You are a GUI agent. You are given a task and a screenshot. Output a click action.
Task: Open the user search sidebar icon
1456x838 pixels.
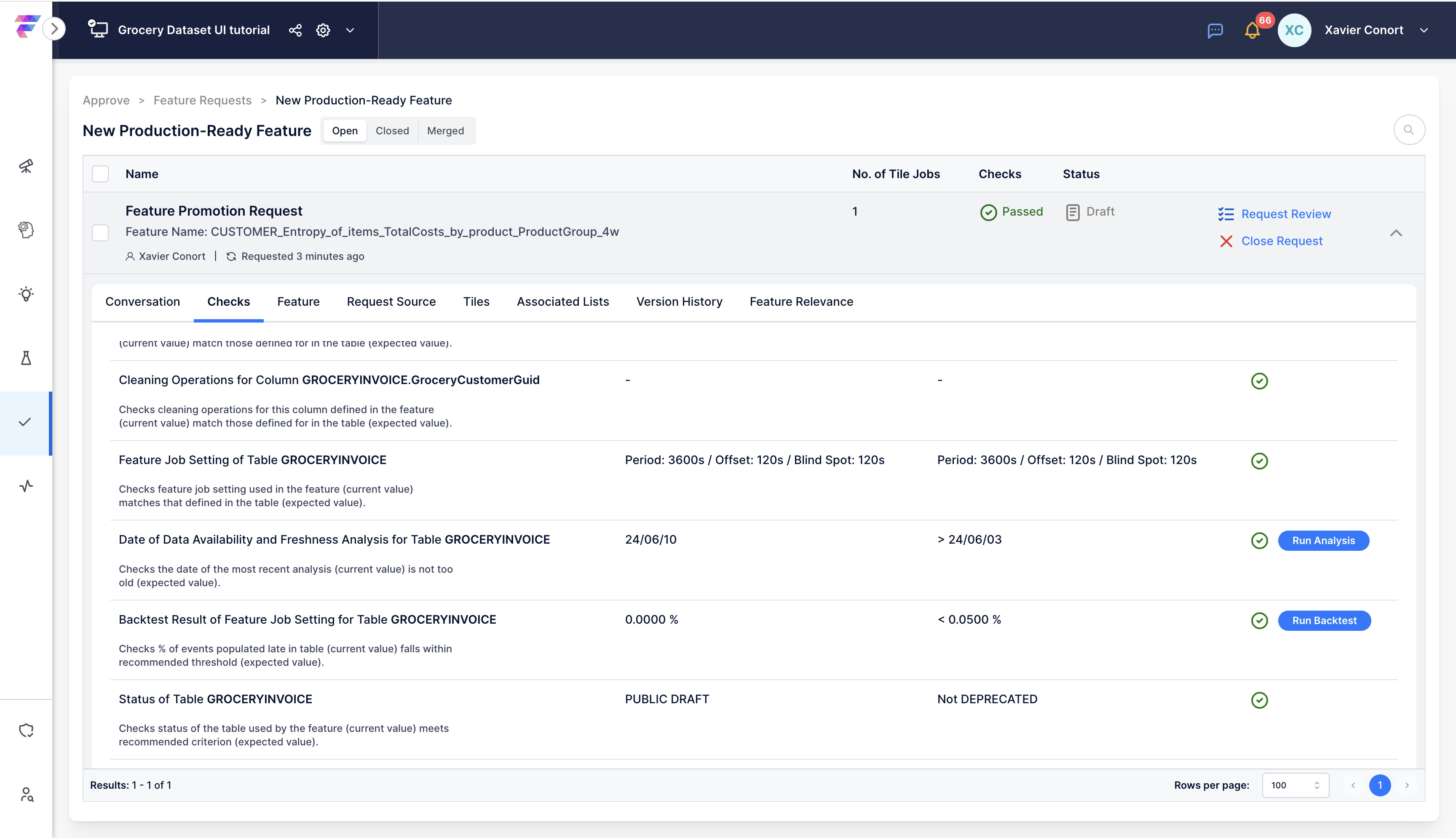(26, 795)
